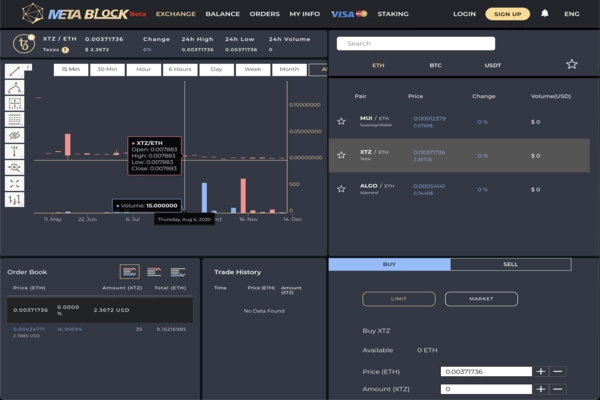Open My Info page
Viewport: 600px width, 400px height.
(305, 14)
